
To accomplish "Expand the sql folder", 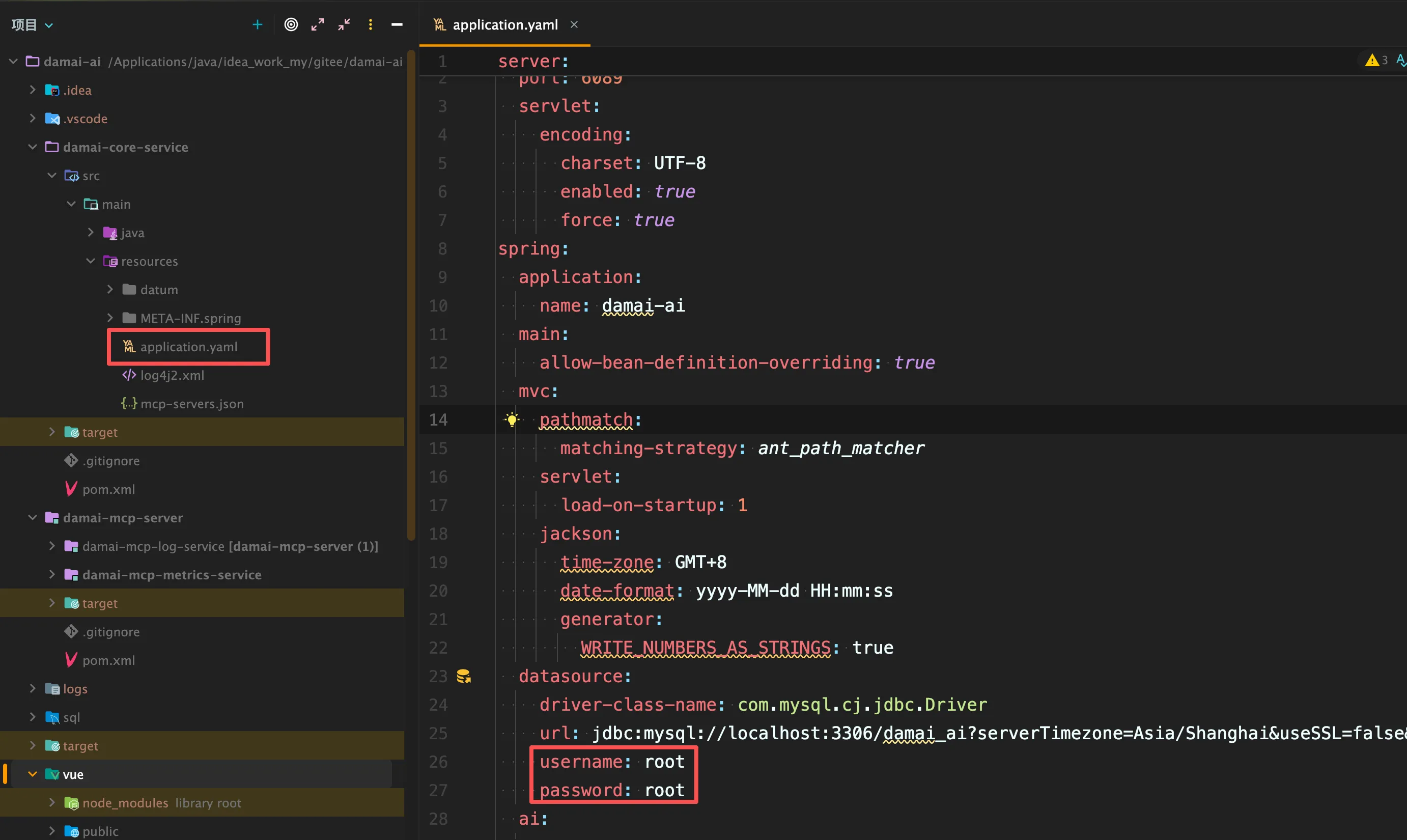I will (32, 717).
